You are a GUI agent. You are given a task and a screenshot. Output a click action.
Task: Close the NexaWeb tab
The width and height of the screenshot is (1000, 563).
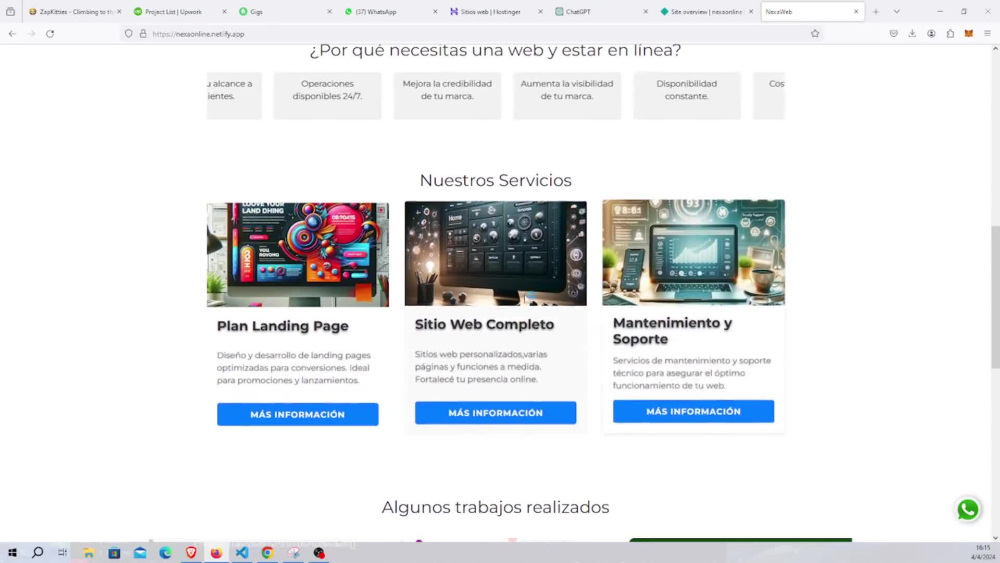[x=856, y=11]
